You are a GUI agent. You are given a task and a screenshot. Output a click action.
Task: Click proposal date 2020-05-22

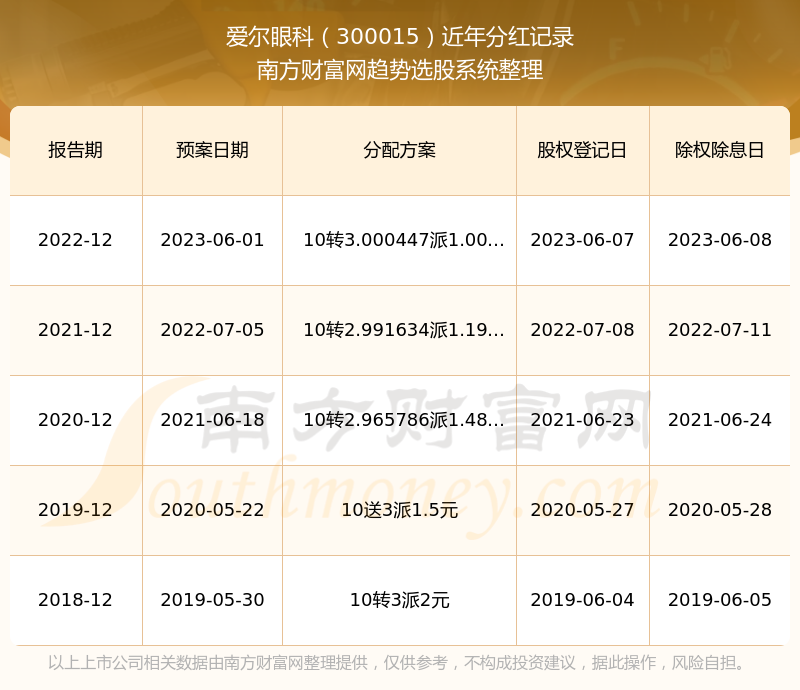coord(212,510)
